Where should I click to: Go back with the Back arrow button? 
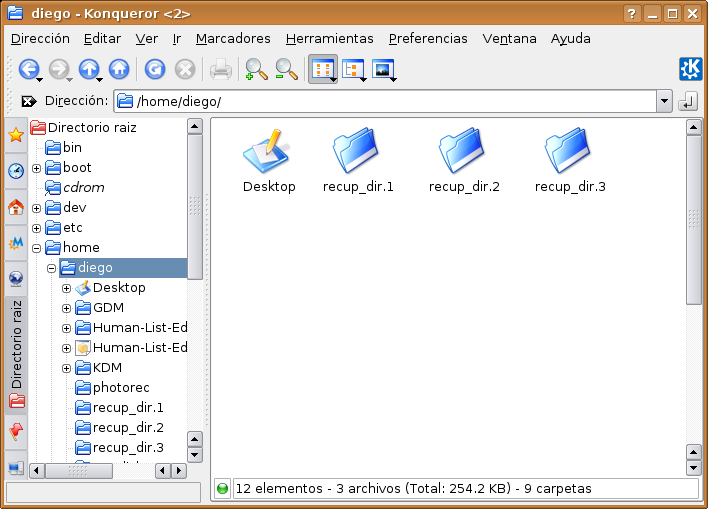(28, 69)
